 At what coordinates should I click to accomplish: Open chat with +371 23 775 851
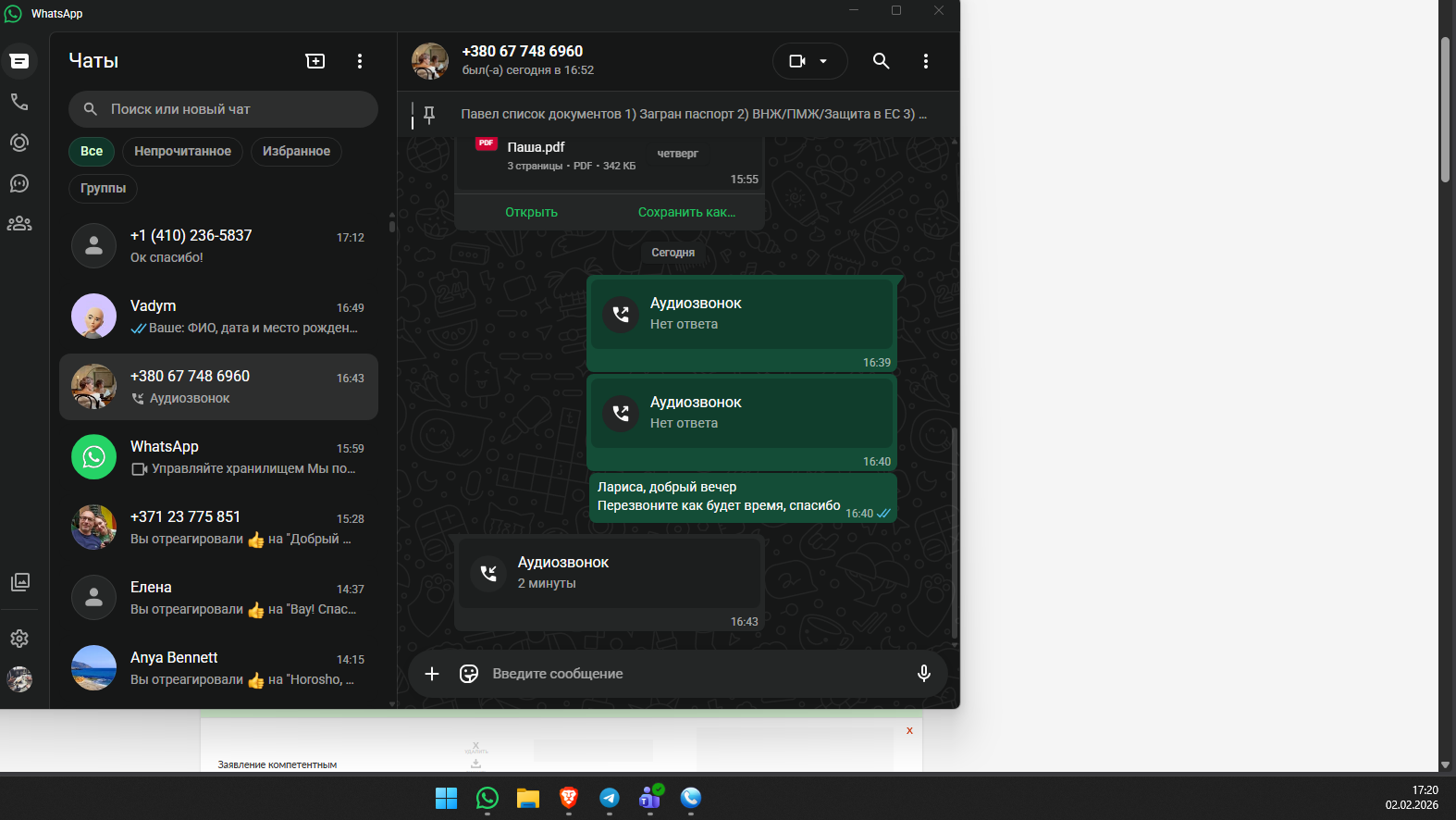(x=218, y=528)
